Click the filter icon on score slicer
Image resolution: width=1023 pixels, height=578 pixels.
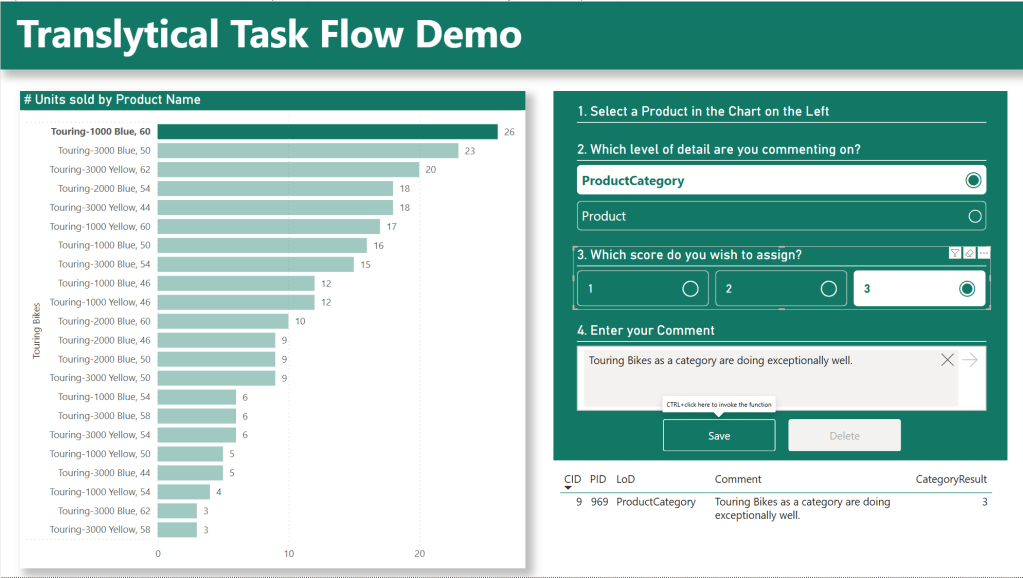click(x=955, y=253)
